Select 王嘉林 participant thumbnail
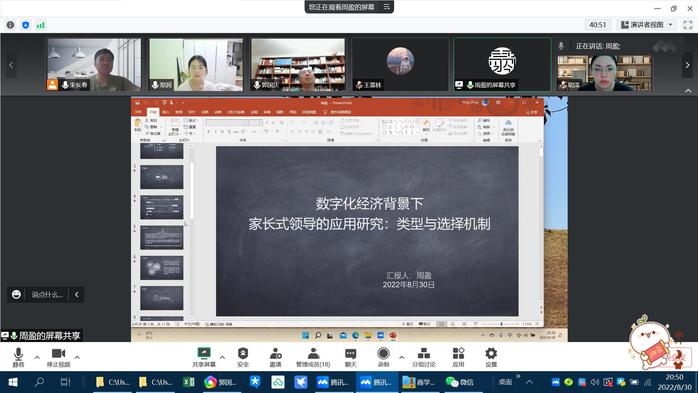 click(x=400, y=65)
